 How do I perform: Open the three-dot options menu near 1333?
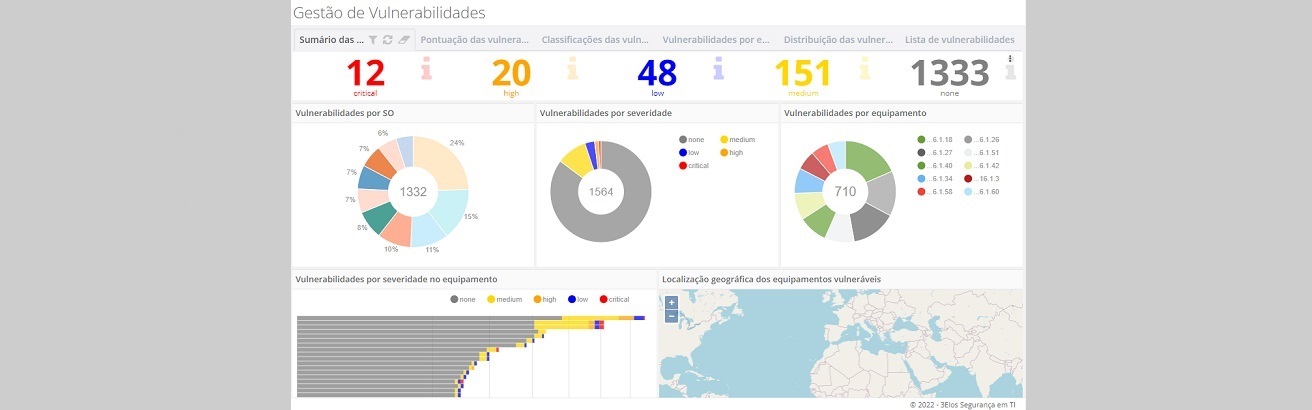click(1010, 59)
